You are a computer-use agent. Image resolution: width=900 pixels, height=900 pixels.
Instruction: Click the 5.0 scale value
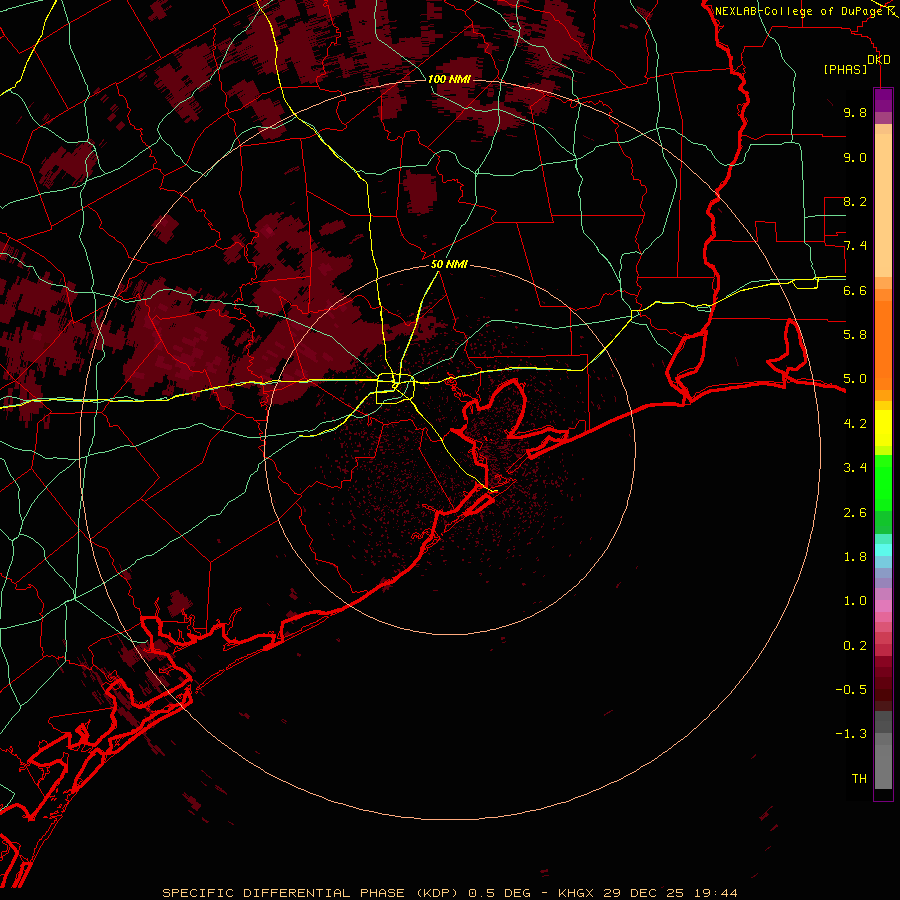tap(855, 379)
